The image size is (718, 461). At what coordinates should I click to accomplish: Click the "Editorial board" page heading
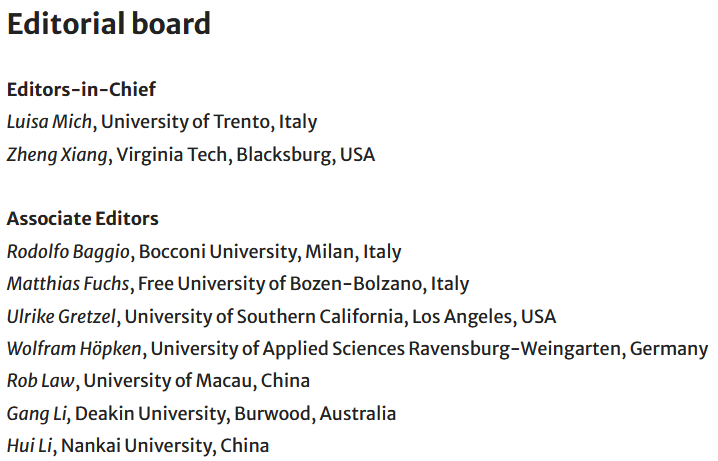click(x=109, y=24)
